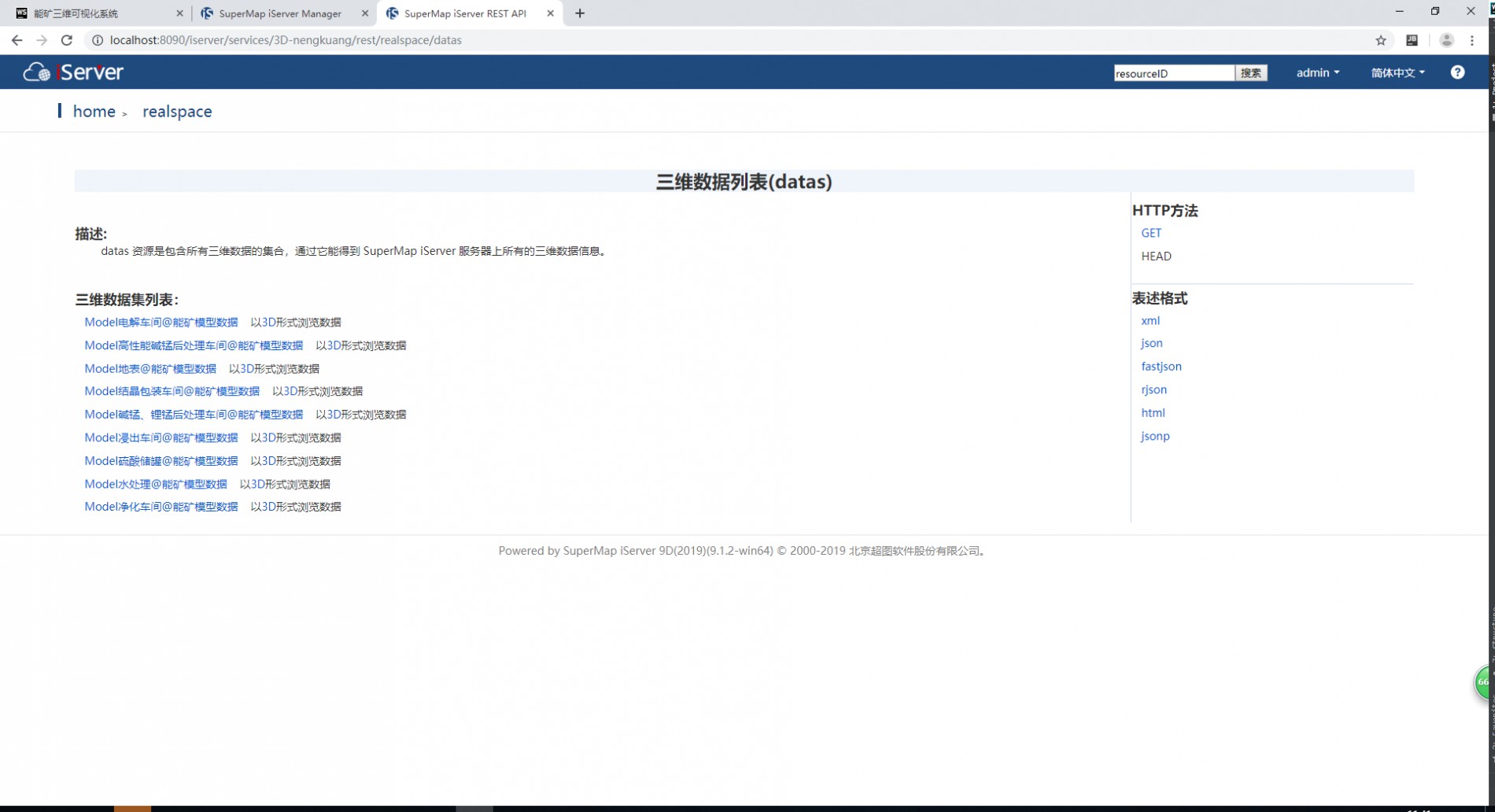Minimize the browser window
This screenshot has height=812, width=1495.
pos(1399,11)
